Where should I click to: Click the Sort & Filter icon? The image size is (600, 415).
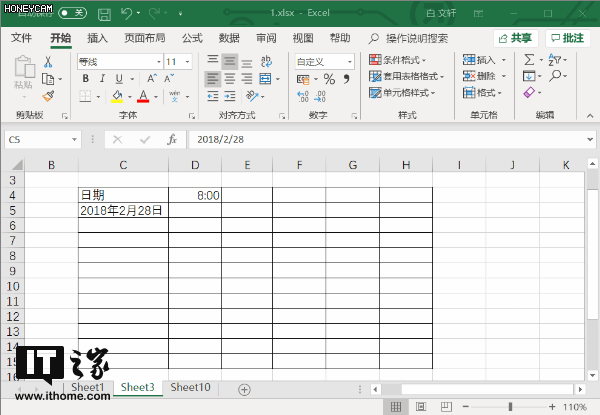tap(555, 60)
